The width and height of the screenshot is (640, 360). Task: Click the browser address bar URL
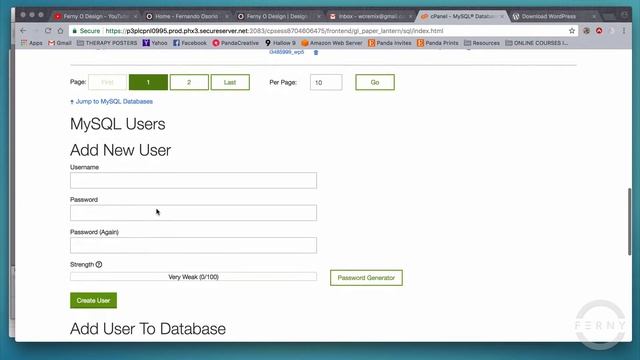click(274, 31)
